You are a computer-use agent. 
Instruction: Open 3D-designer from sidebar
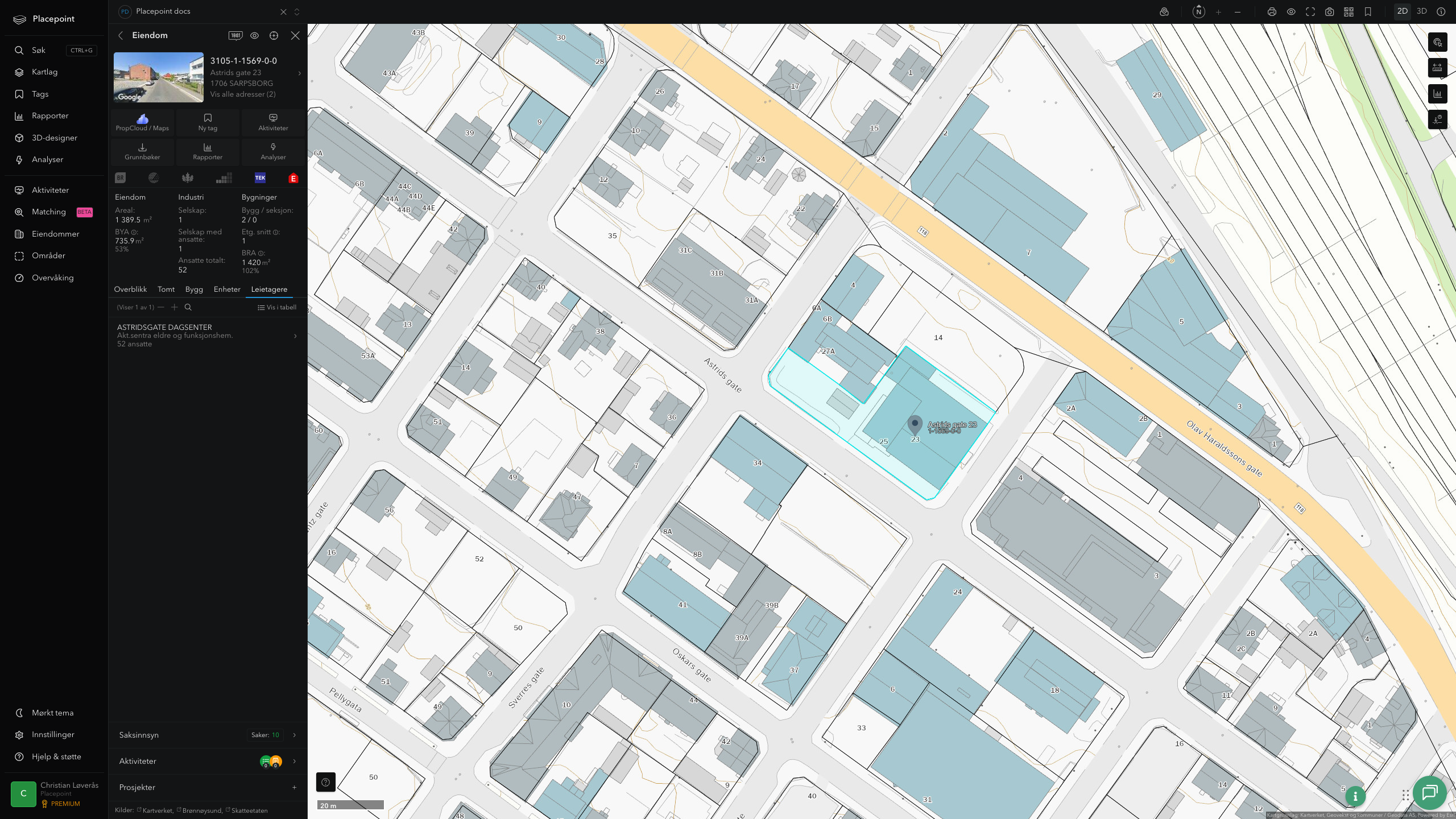tap(54, 138)
